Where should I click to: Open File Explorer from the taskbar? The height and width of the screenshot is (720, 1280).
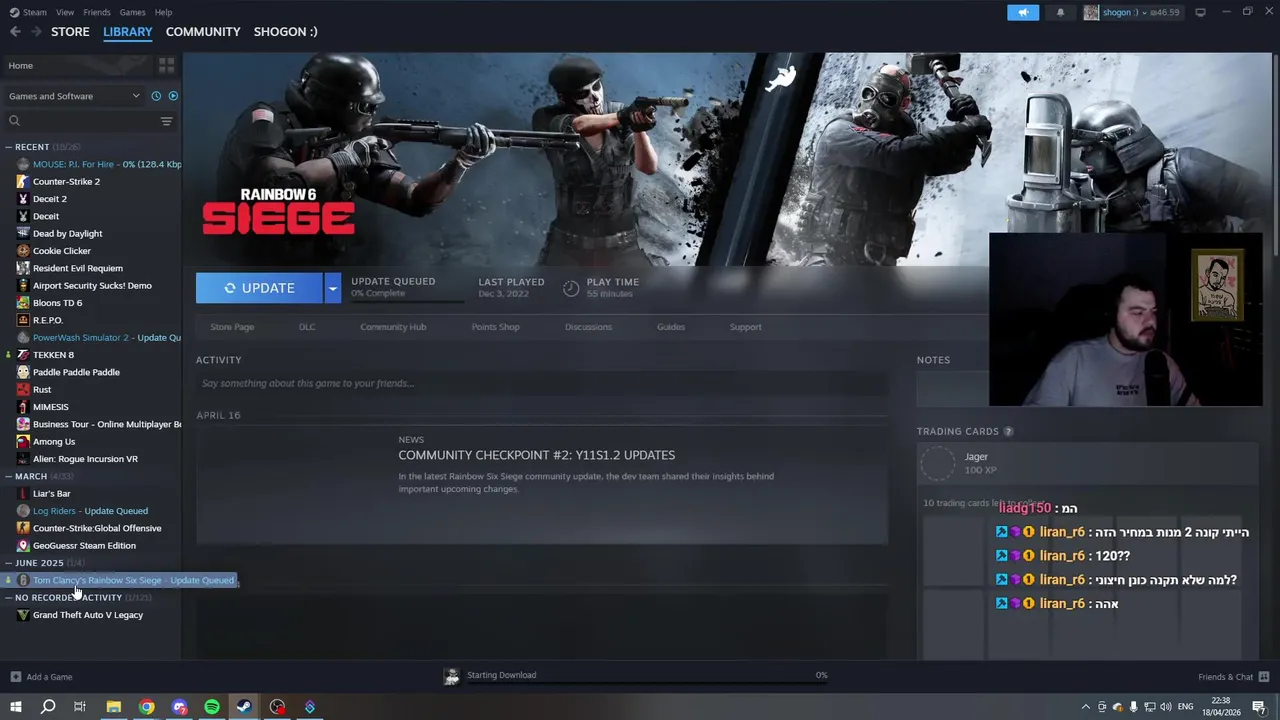(114, 707)
